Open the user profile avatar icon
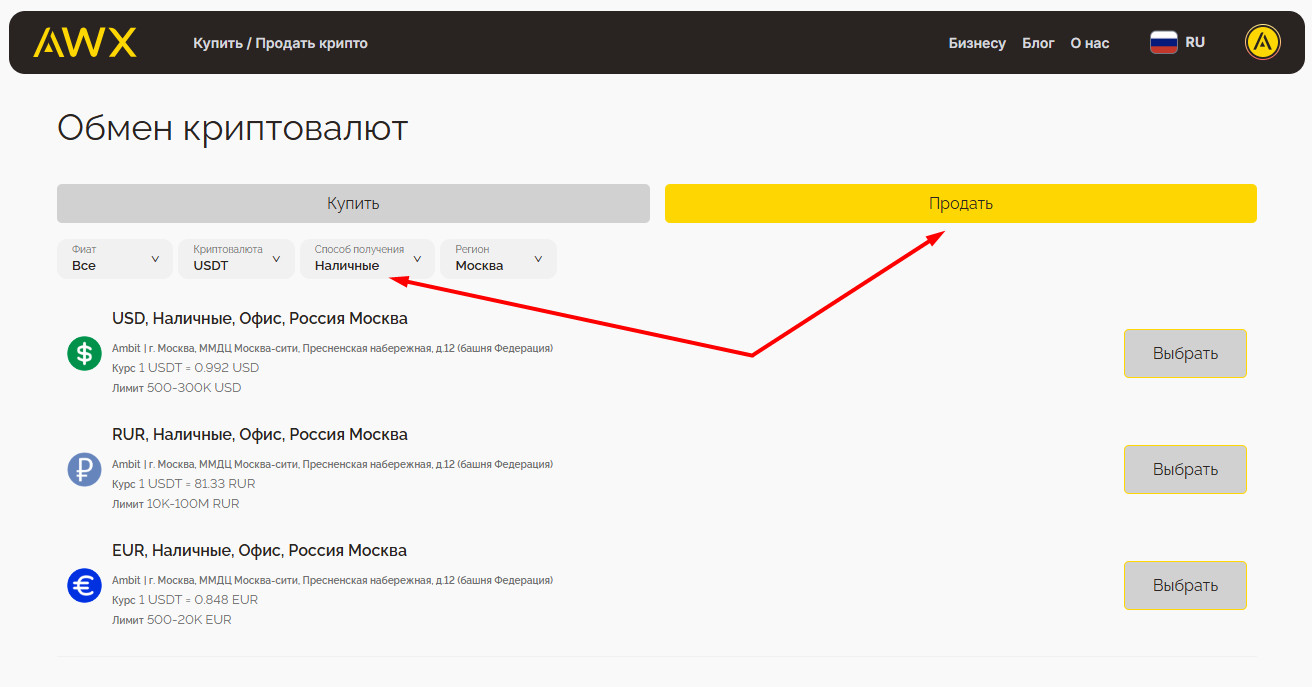 (x=1262, y=43)
